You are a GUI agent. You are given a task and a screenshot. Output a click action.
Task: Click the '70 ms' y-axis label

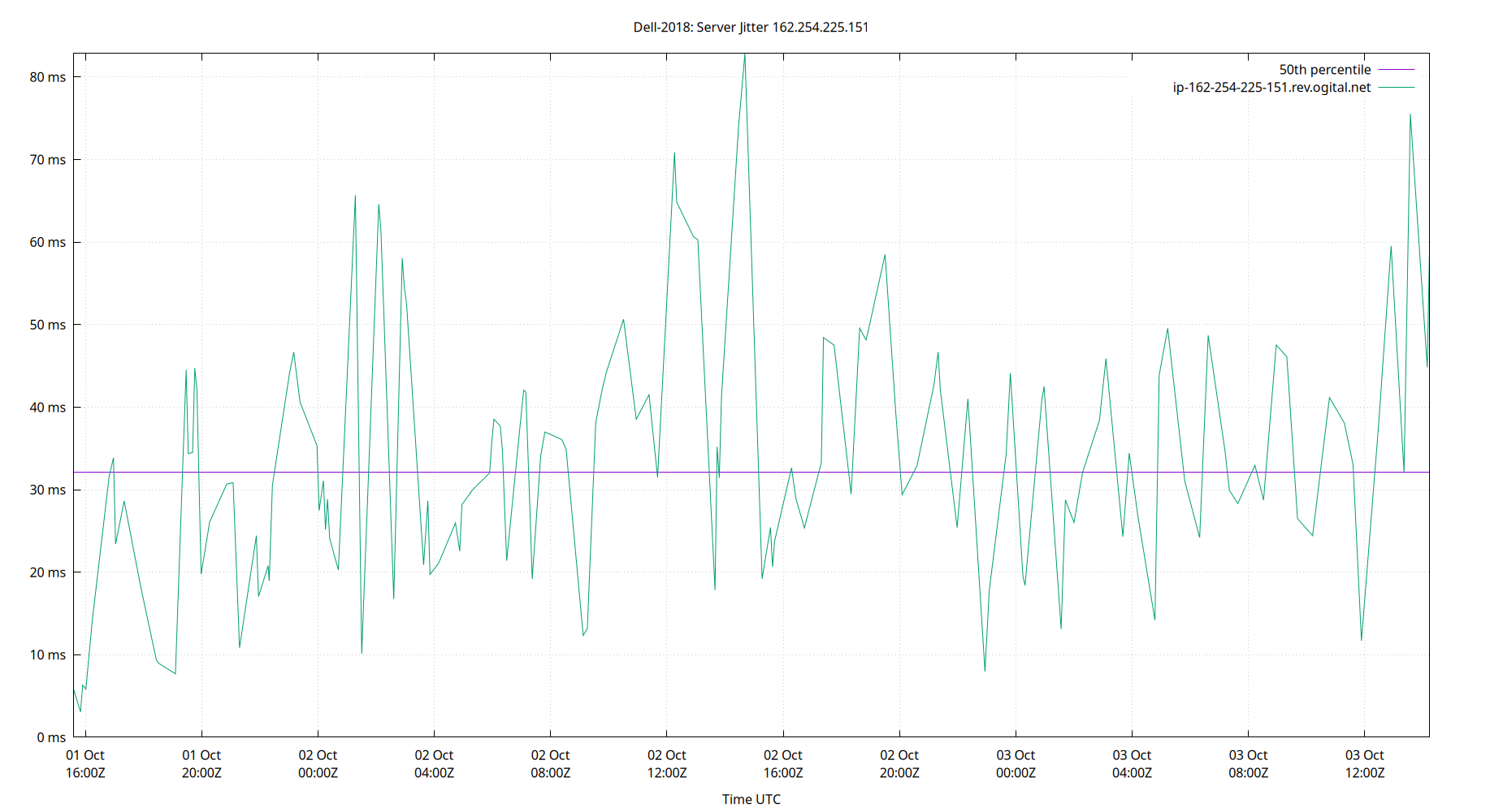pos(48,160)
